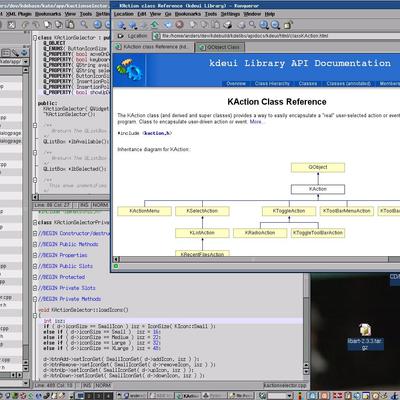Click the KSelectAction box in inheritance diagram
This screenshot has height=400, width=400.
202,211
